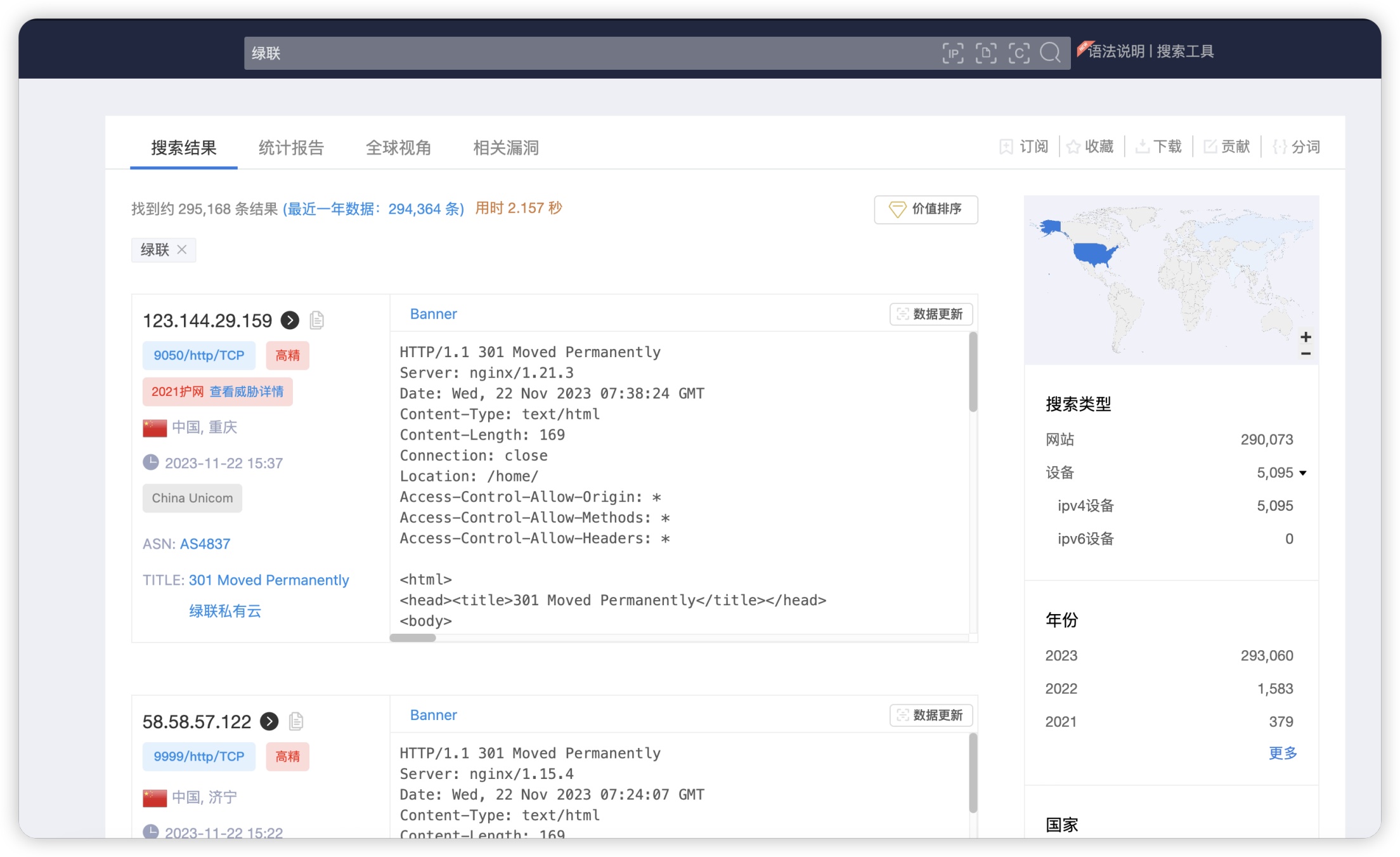Click the magnifier search icon
This screenshot has width=1400, height=857.
[1050, 53]
